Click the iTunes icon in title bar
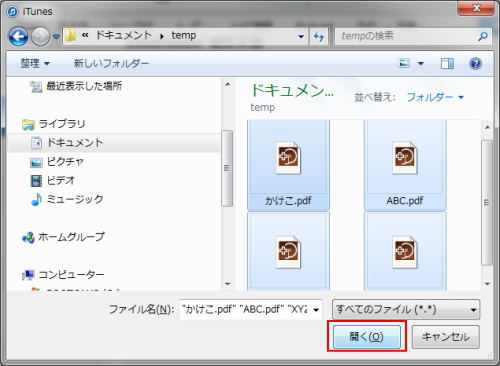This screenshot has width=500, height=366. (12, 12)
